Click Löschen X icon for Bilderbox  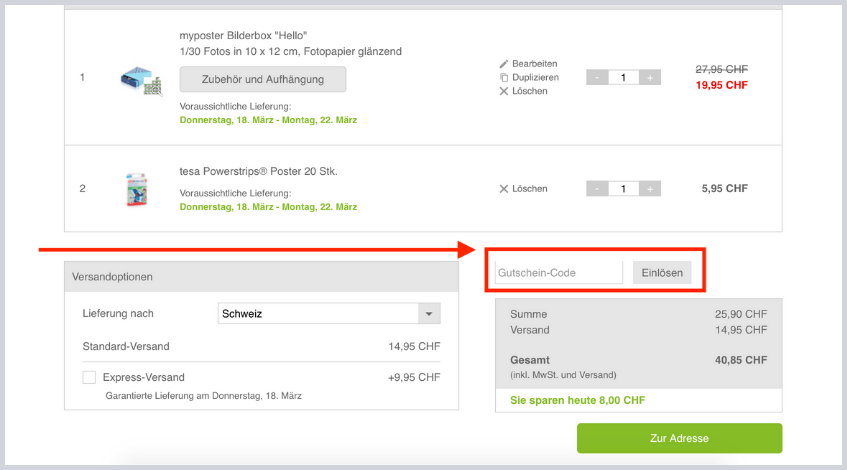[504, 91]
